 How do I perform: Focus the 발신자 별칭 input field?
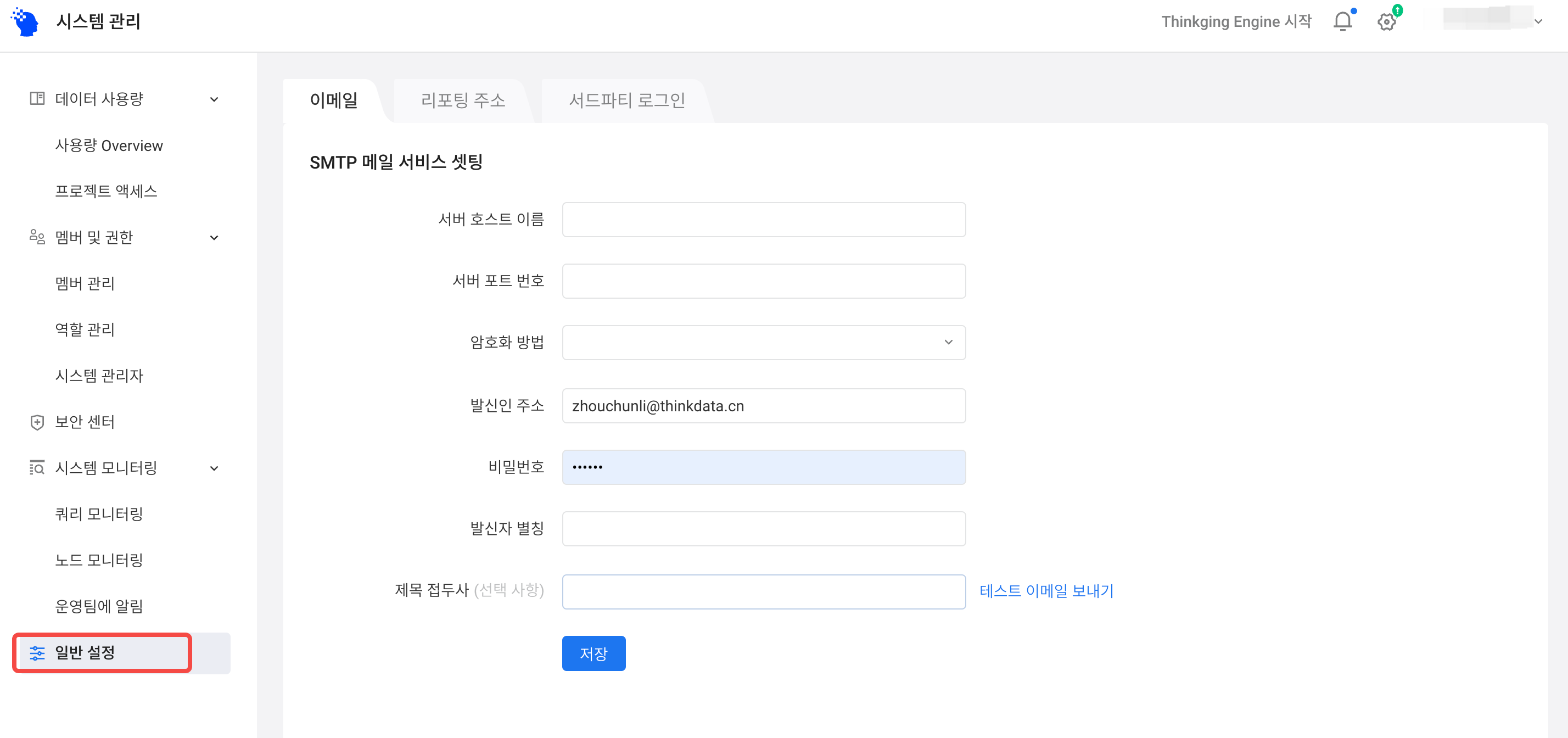763,529
